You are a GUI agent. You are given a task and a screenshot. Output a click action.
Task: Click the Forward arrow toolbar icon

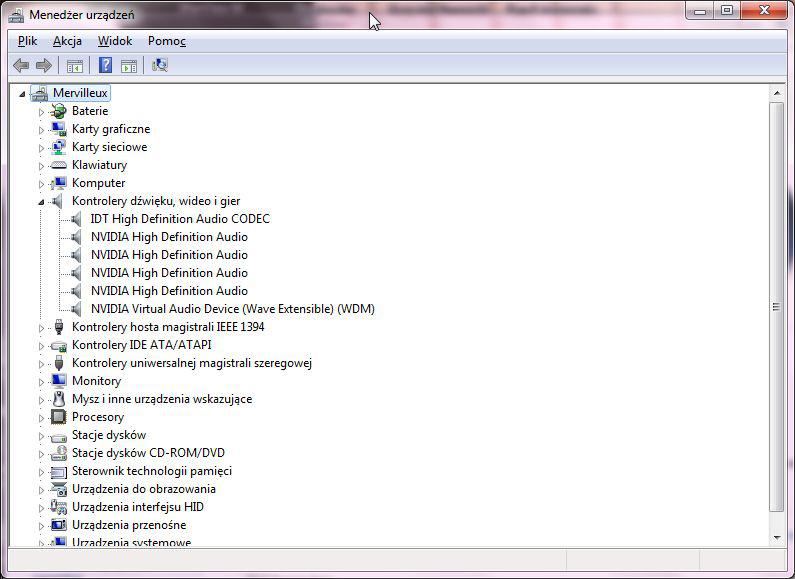pos(44,65)
